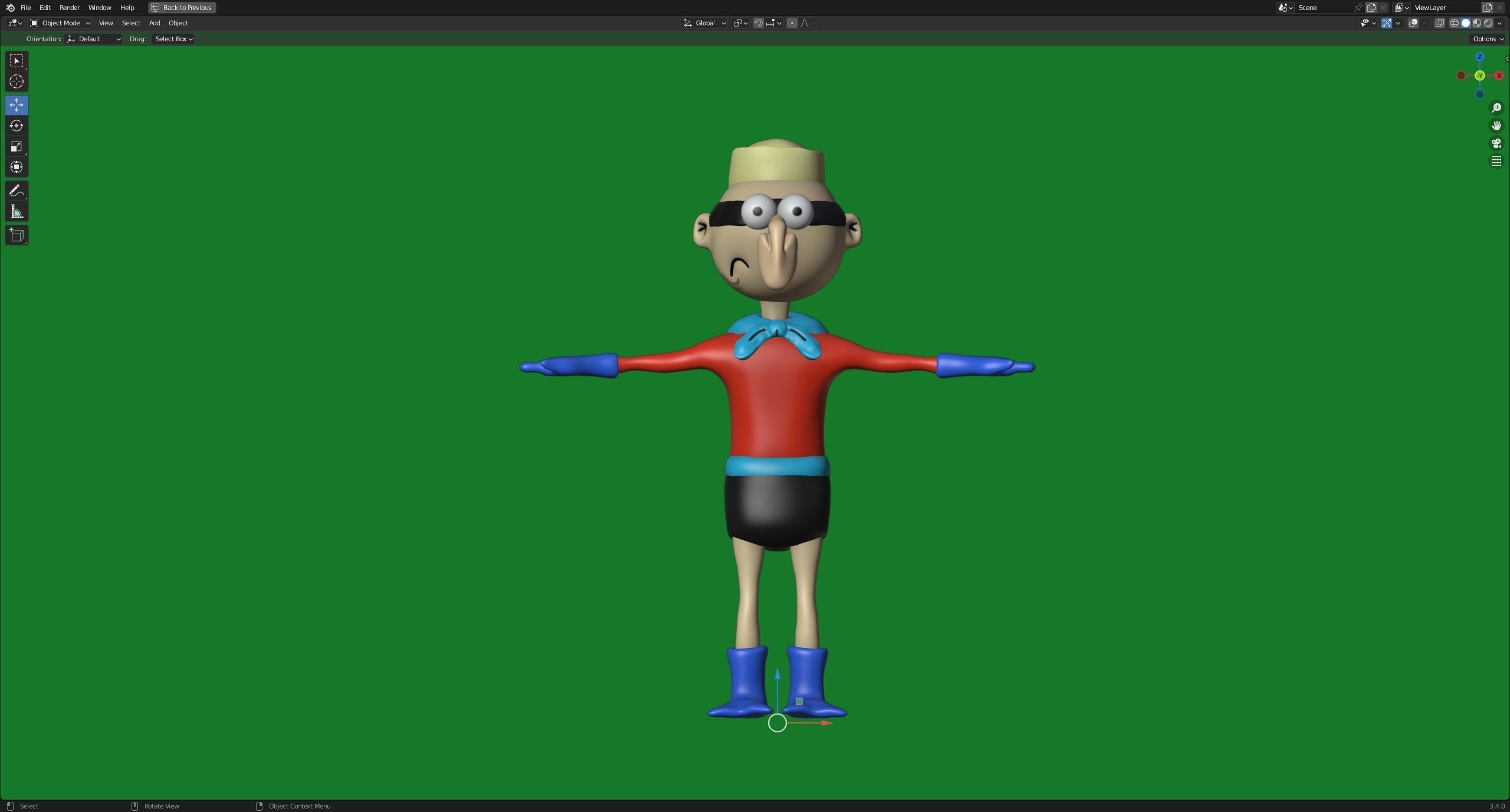1510x812 pixels.
Task: Pick the Rotate tool
Action: click(x=17, y=126)
